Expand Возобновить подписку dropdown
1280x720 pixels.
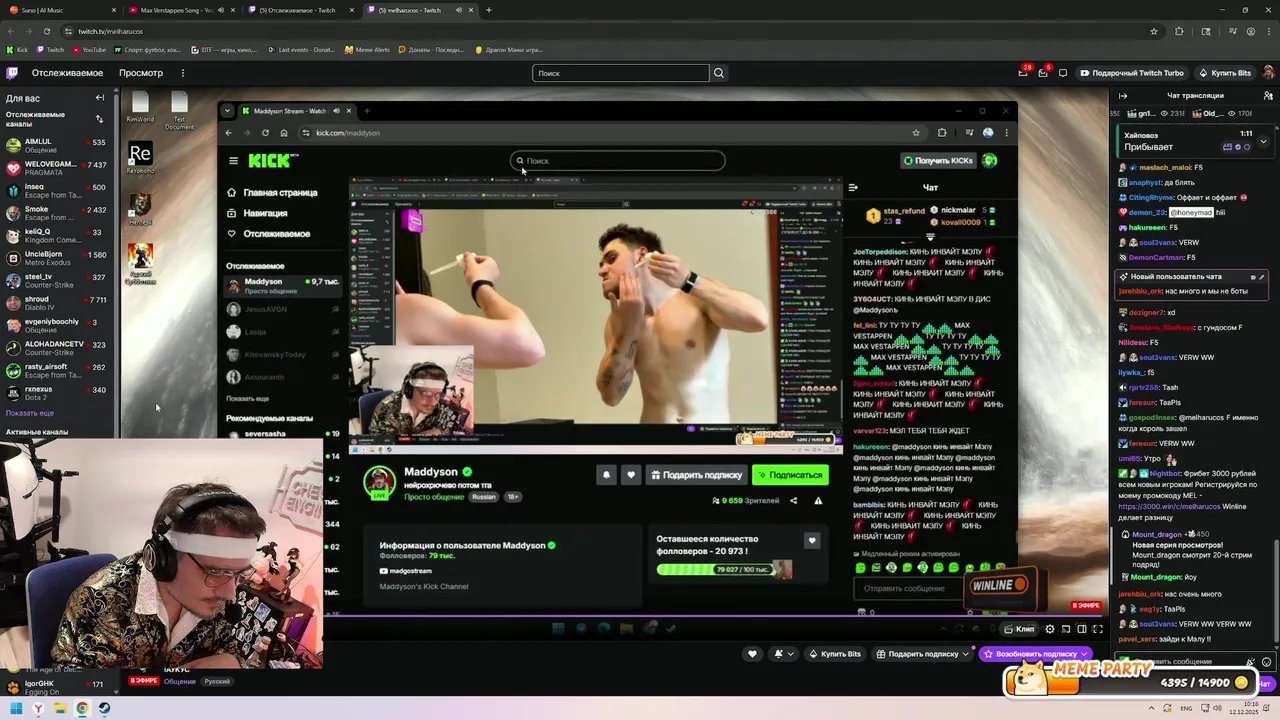coord(1084,654)
